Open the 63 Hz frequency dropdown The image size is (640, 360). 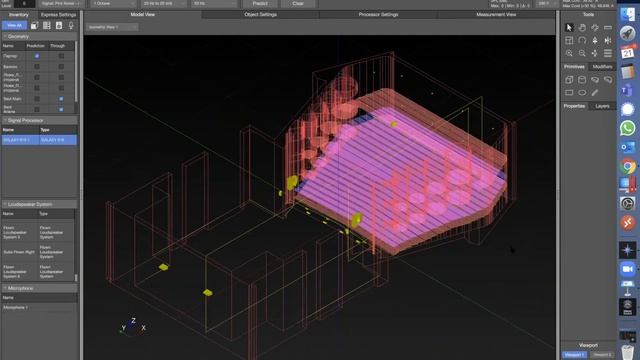click(215, 4)
